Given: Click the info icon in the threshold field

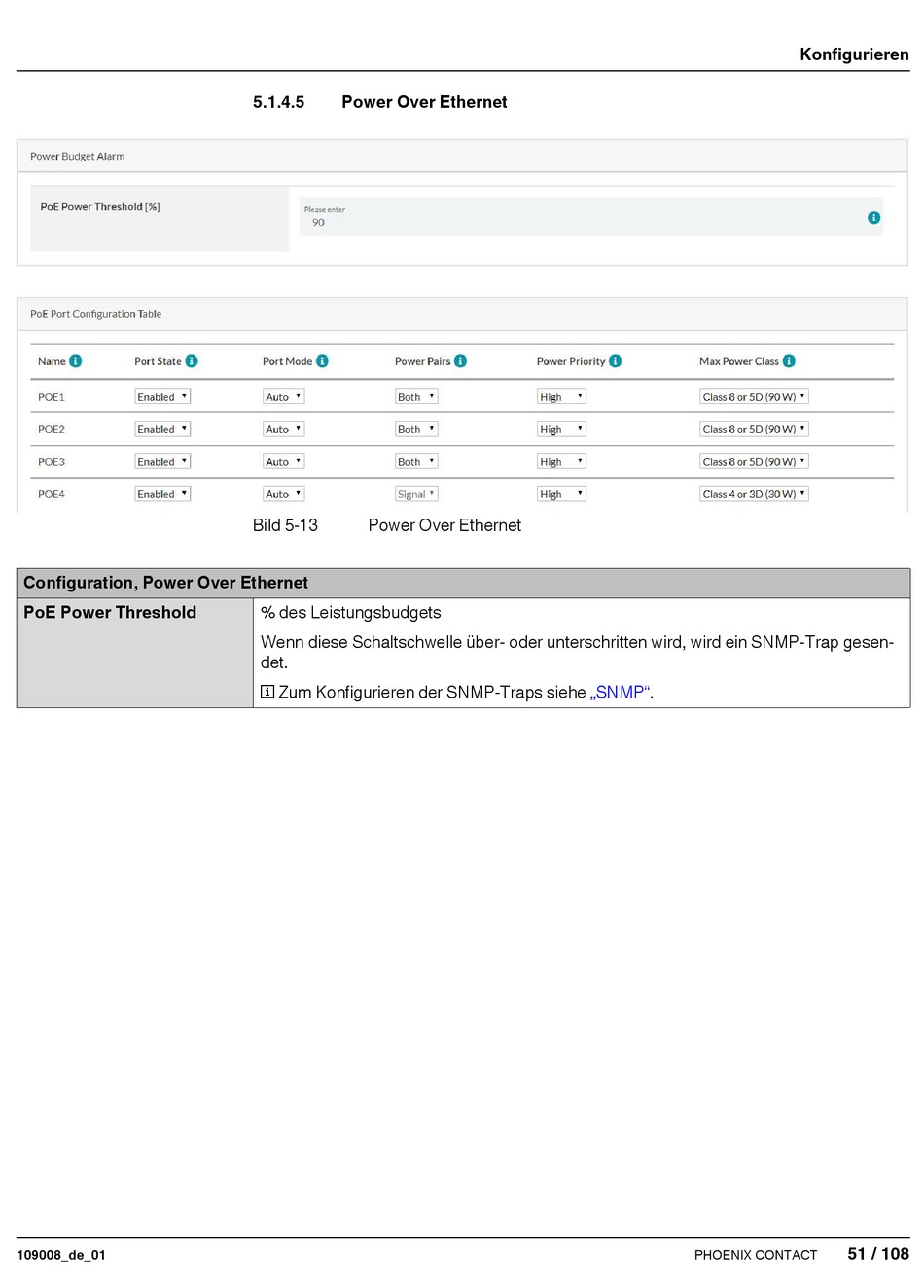Looking at the screenshot, I should (x=873, y=218).
